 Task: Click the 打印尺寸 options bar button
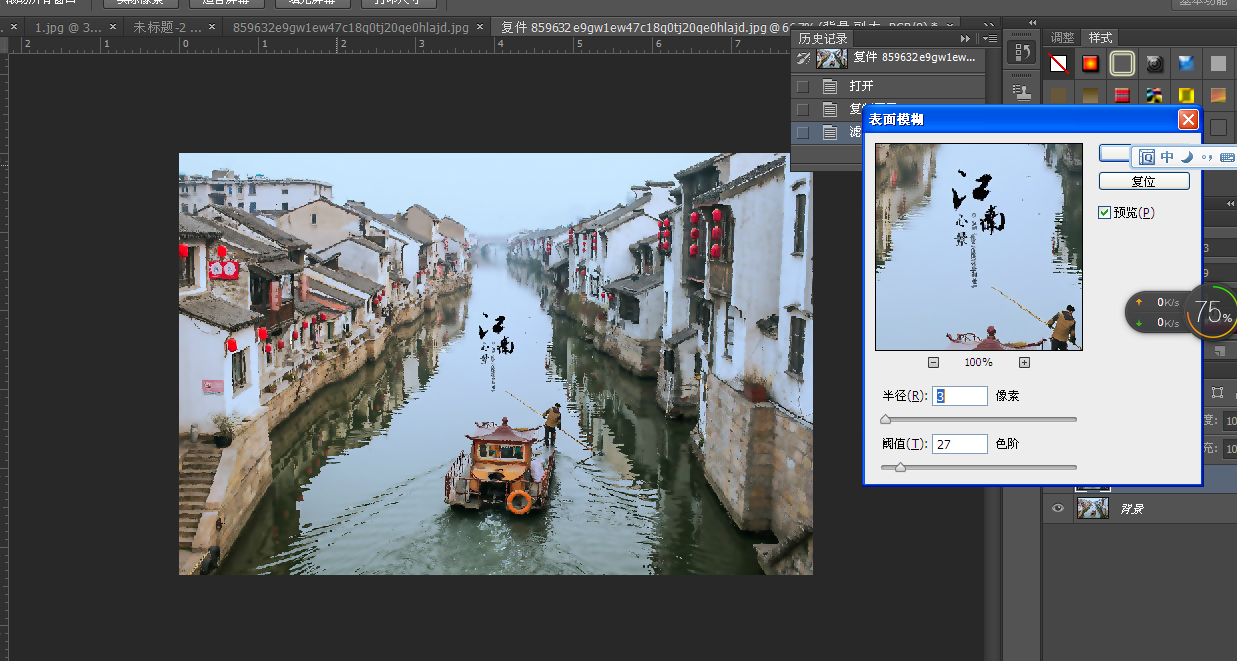[400, 3]
